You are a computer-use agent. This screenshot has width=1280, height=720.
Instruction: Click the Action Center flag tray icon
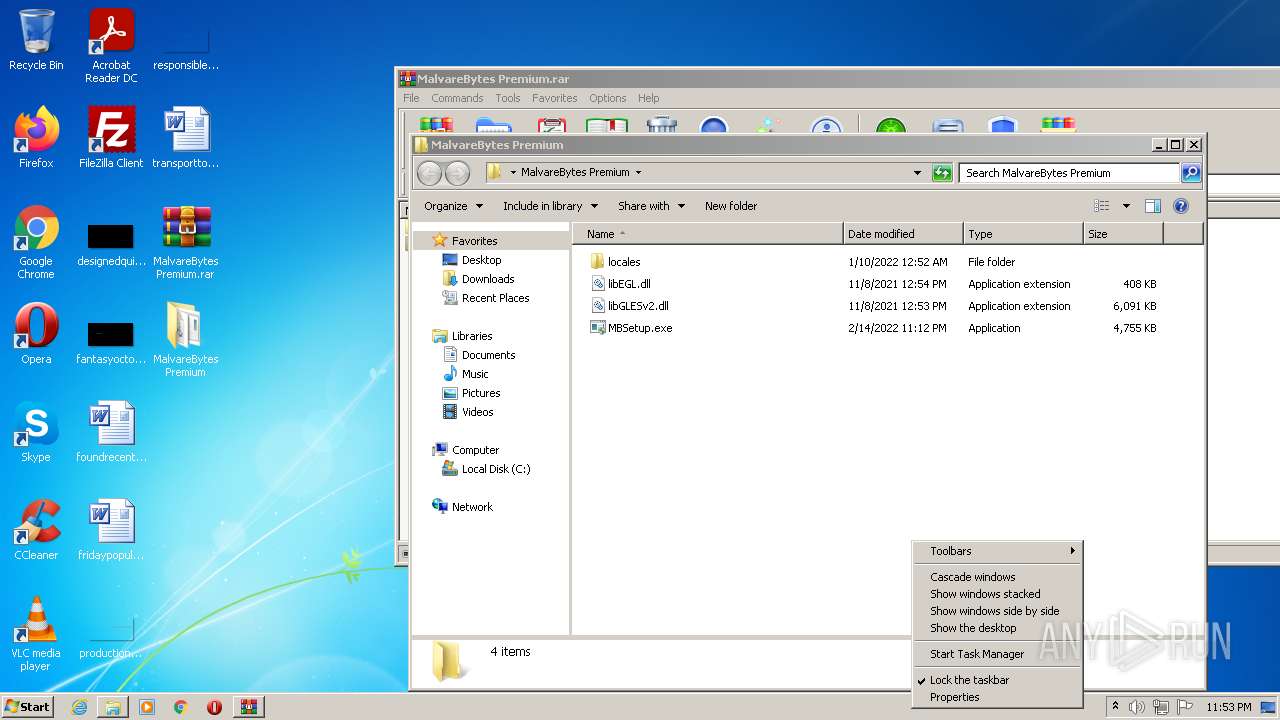(1185, 707)
